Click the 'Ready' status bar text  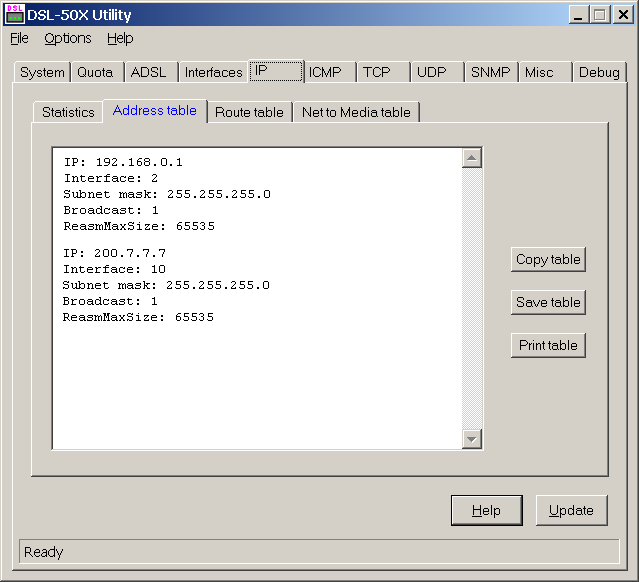tap(43, 552)
